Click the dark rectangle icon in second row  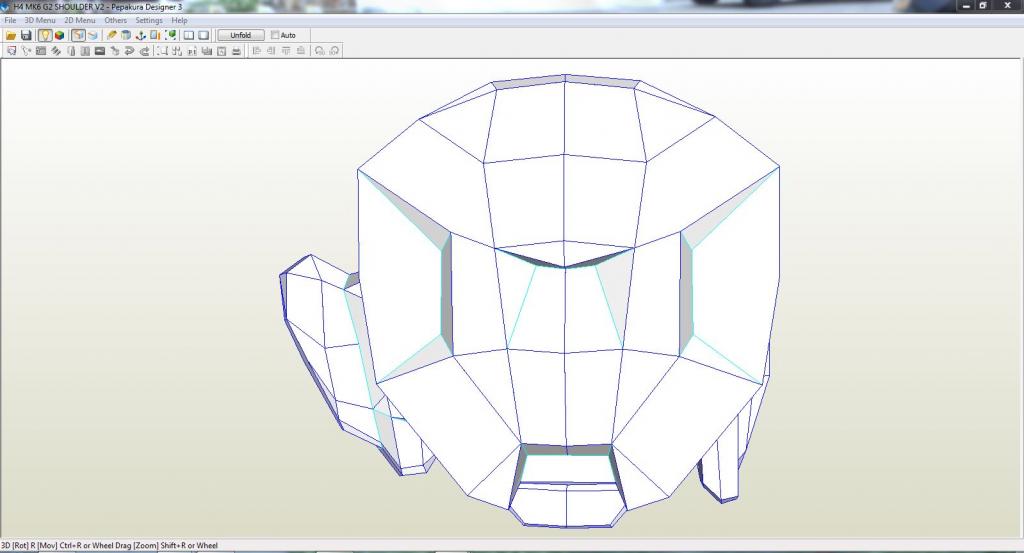tap(100, 51)
